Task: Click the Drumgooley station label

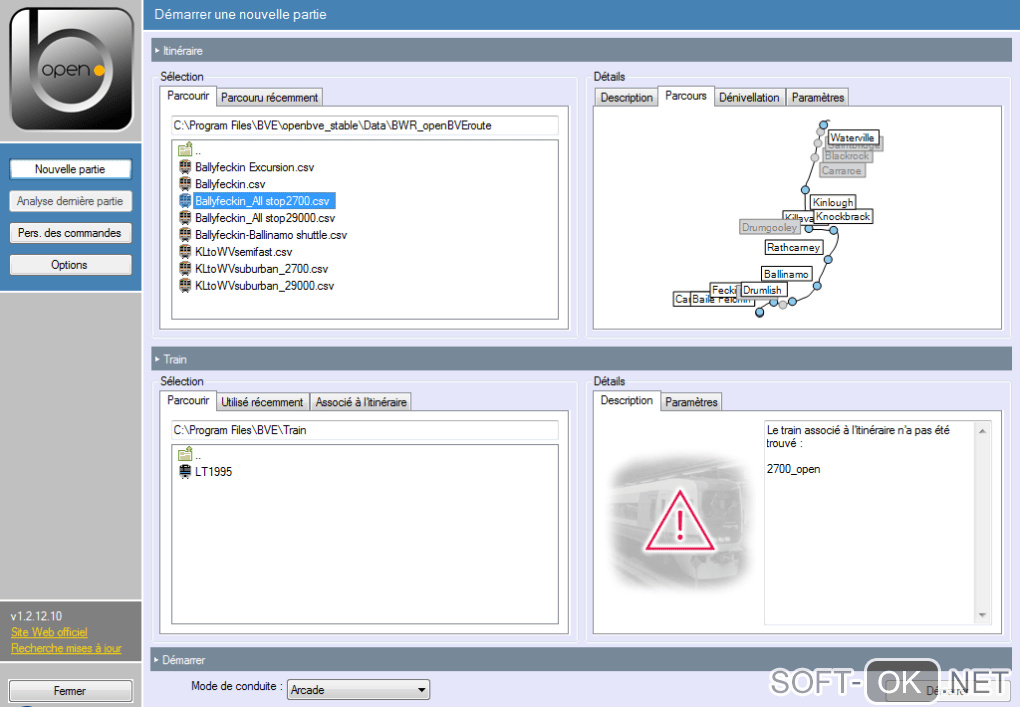Action: [x=770, y=227]
